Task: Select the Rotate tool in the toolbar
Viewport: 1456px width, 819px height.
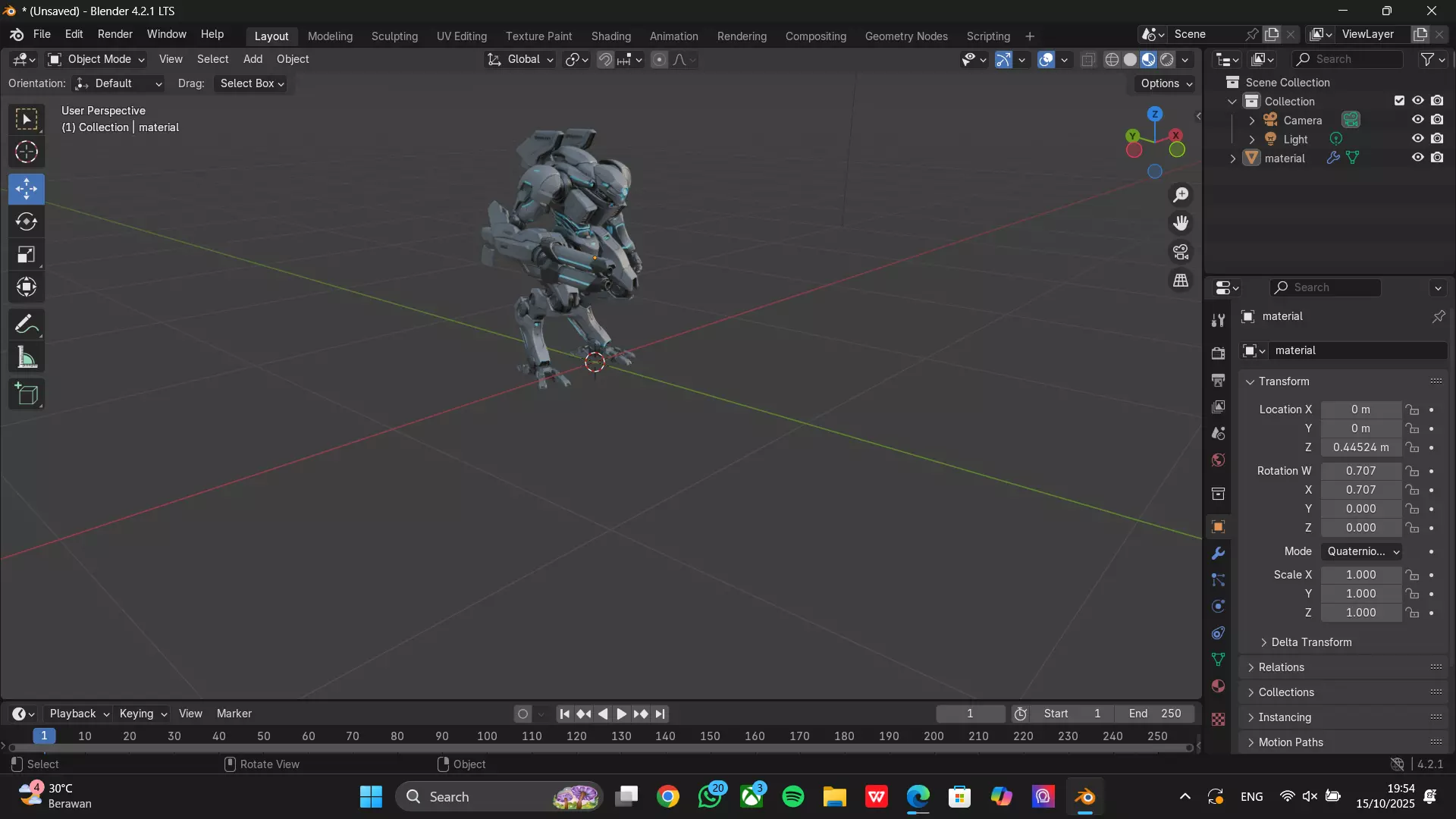Action: click(x=27, y=221)
